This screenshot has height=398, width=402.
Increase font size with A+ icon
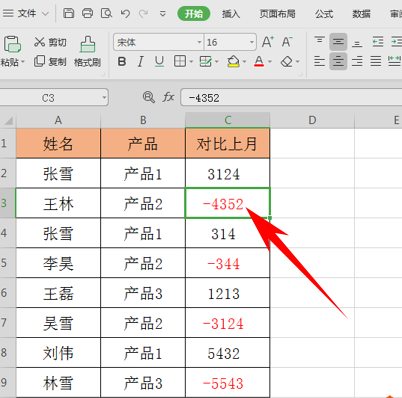(268, 42)
